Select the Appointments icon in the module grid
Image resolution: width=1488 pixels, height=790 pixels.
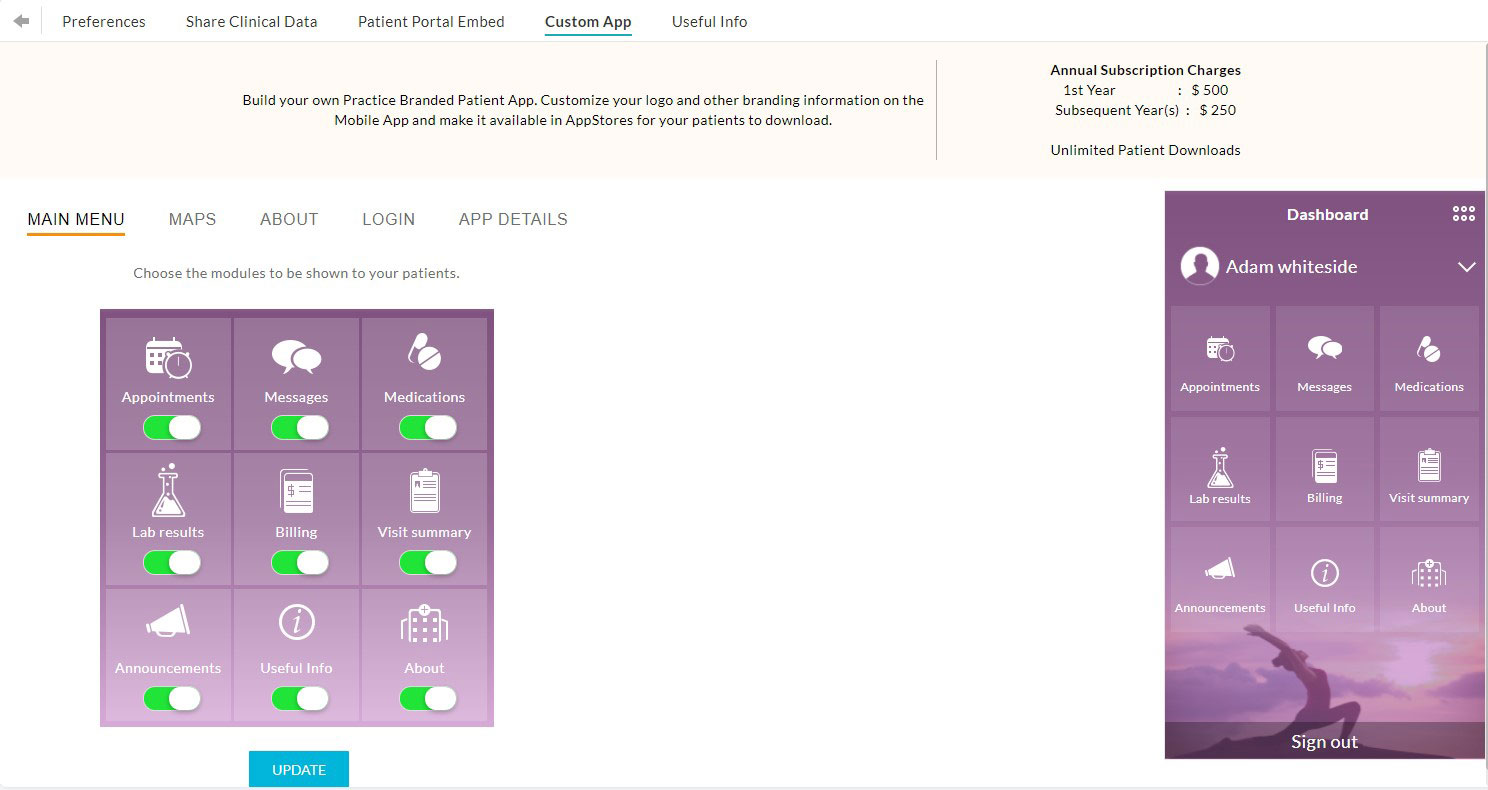pos(167,358)
